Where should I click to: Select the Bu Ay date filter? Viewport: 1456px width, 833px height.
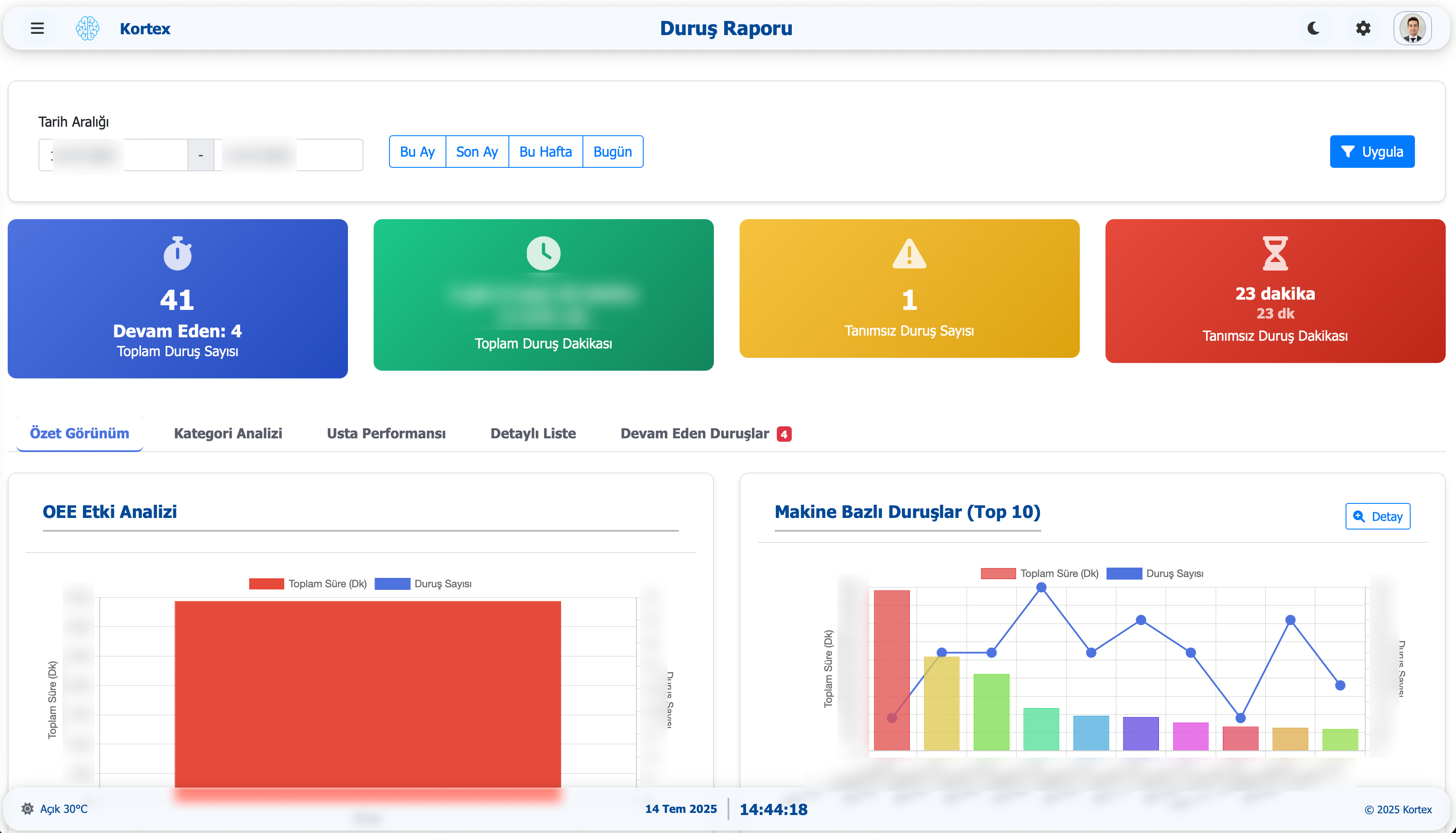[417, 152]
